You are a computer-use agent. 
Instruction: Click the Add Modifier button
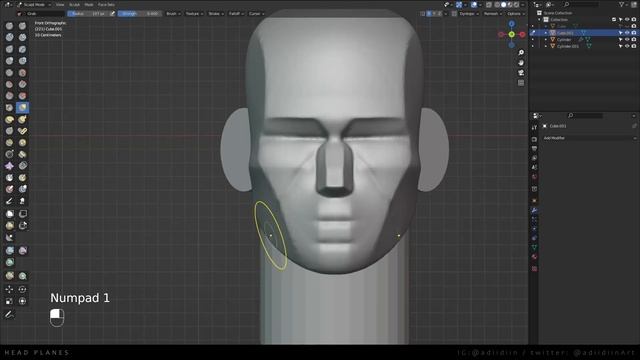coord(590,138)
